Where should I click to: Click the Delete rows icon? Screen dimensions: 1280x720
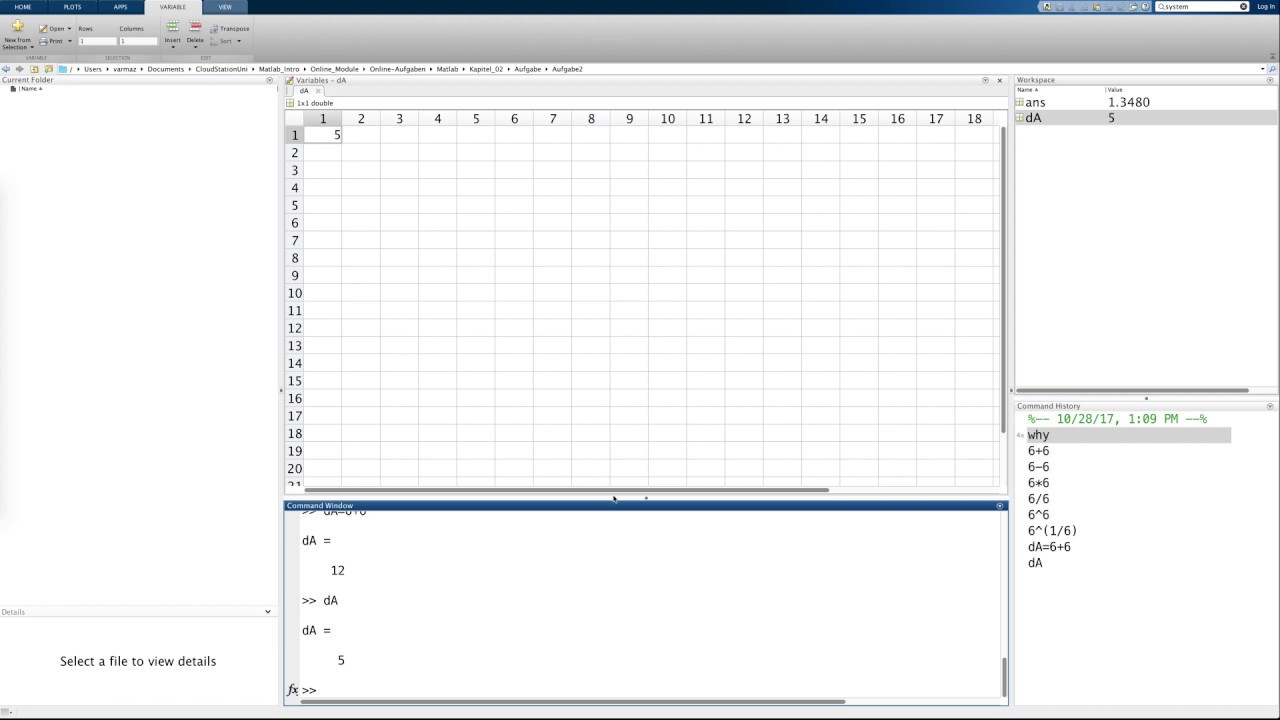195,26
